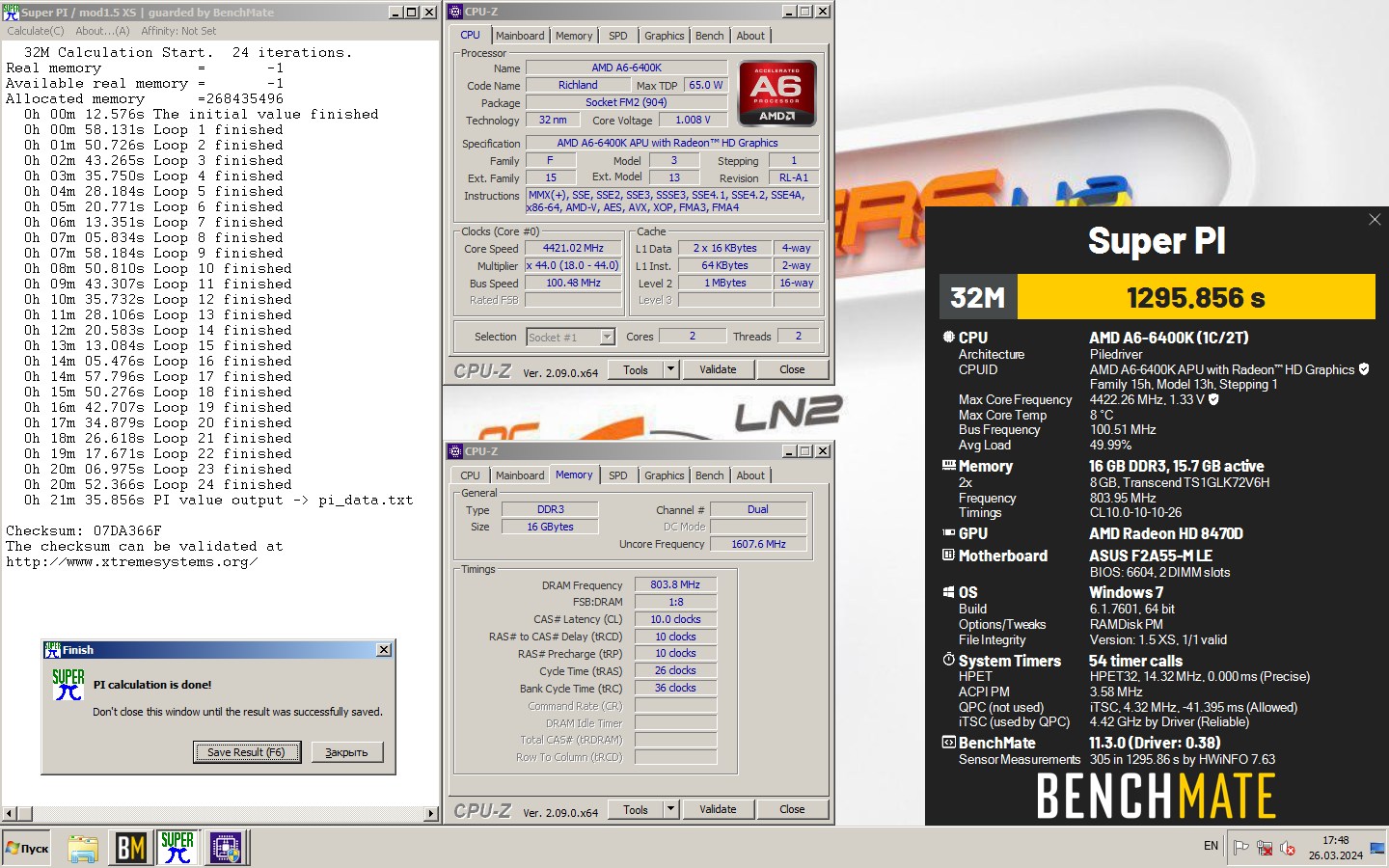This screenshot has width=1389, height=868.
Task: Click the BenchMate section icon
Action: click(x=949, y=742)
